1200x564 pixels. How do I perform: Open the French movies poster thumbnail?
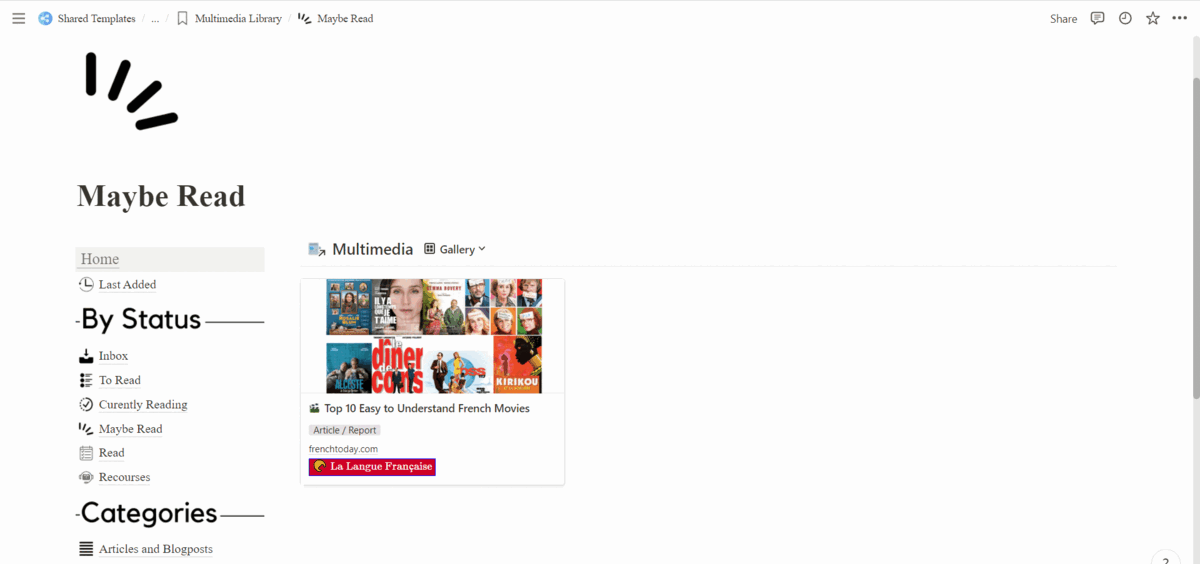[x=433, y=336]
